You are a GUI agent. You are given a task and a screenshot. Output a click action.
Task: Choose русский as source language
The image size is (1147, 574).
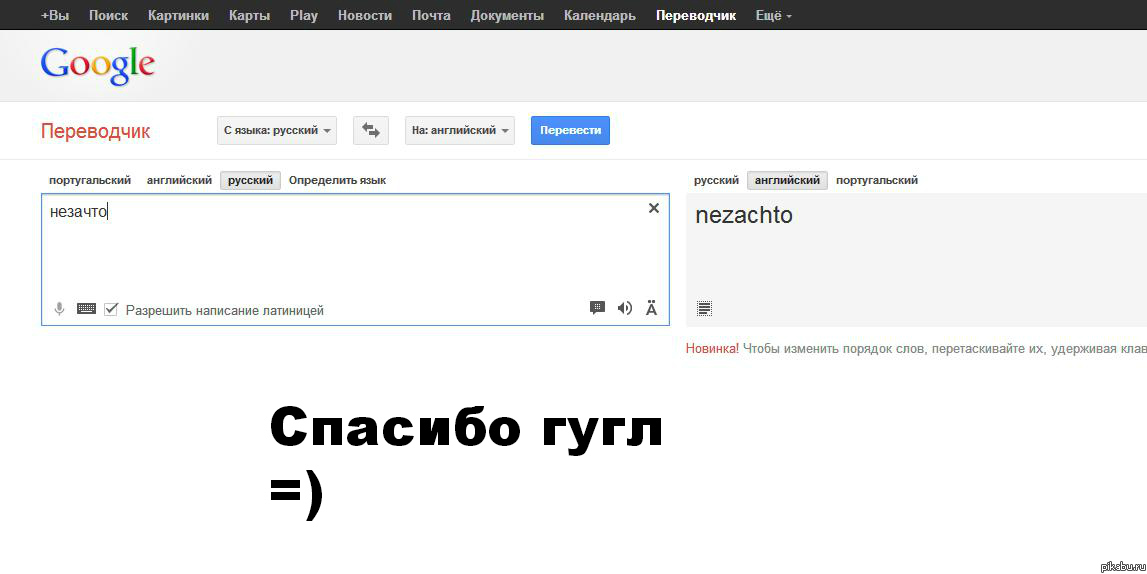click(251, 180)
